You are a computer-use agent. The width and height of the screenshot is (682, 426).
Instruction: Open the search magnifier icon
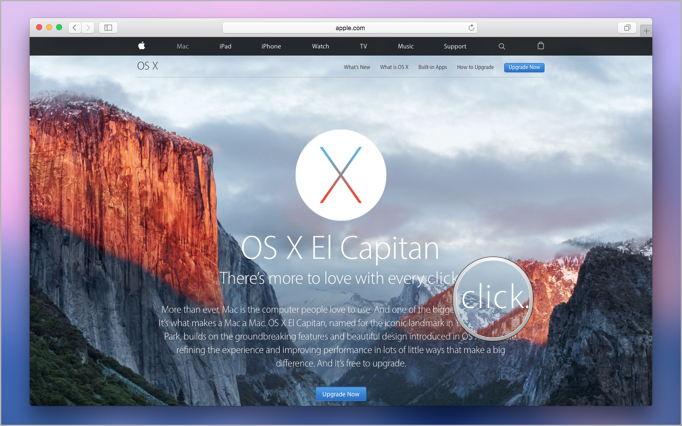coord(501,46)
